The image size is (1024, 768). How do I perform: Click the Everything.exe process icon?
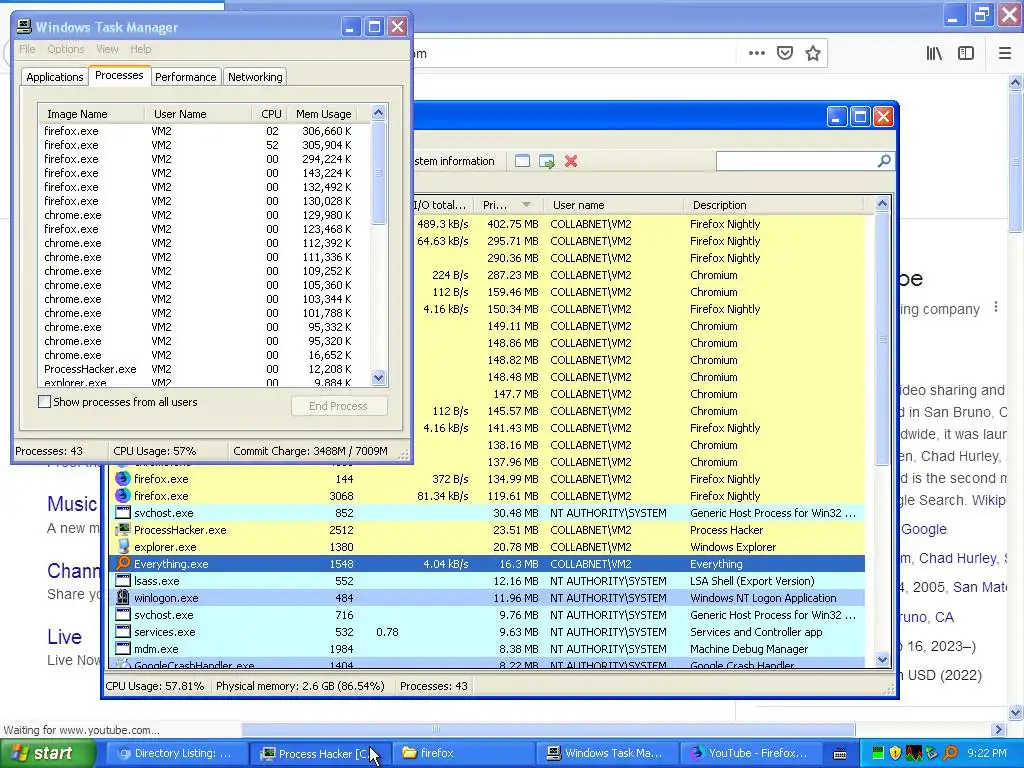123,563
